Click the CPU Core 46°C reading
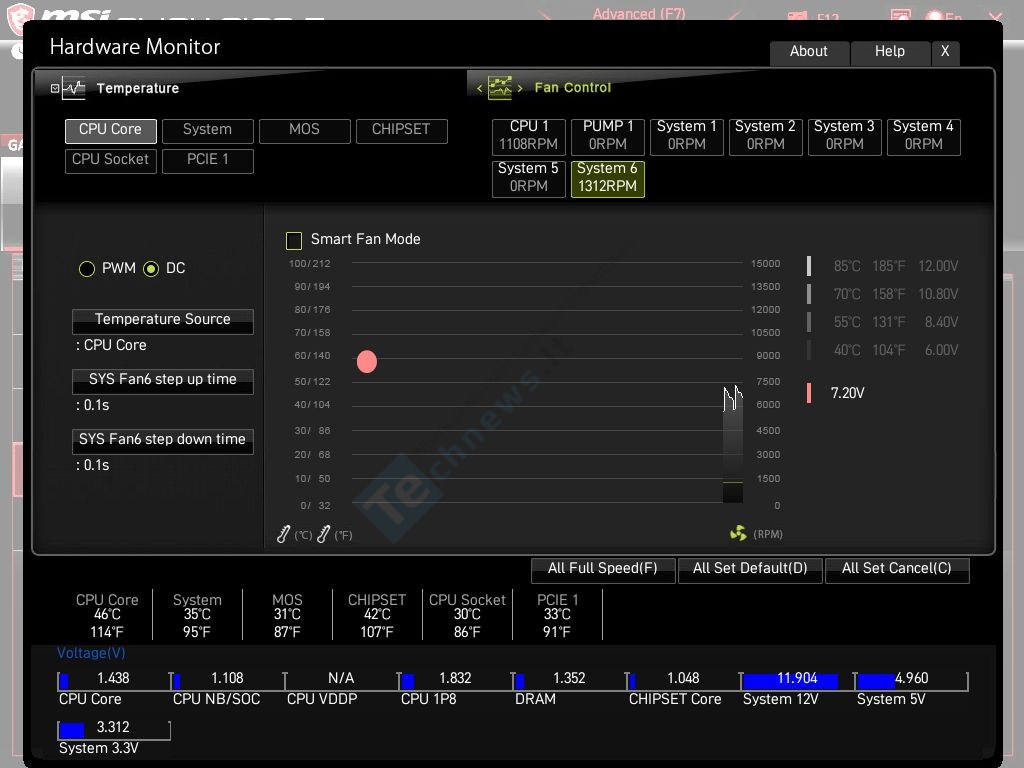The height and width of the screenshot is (768, 1024). tap(107, 615)
